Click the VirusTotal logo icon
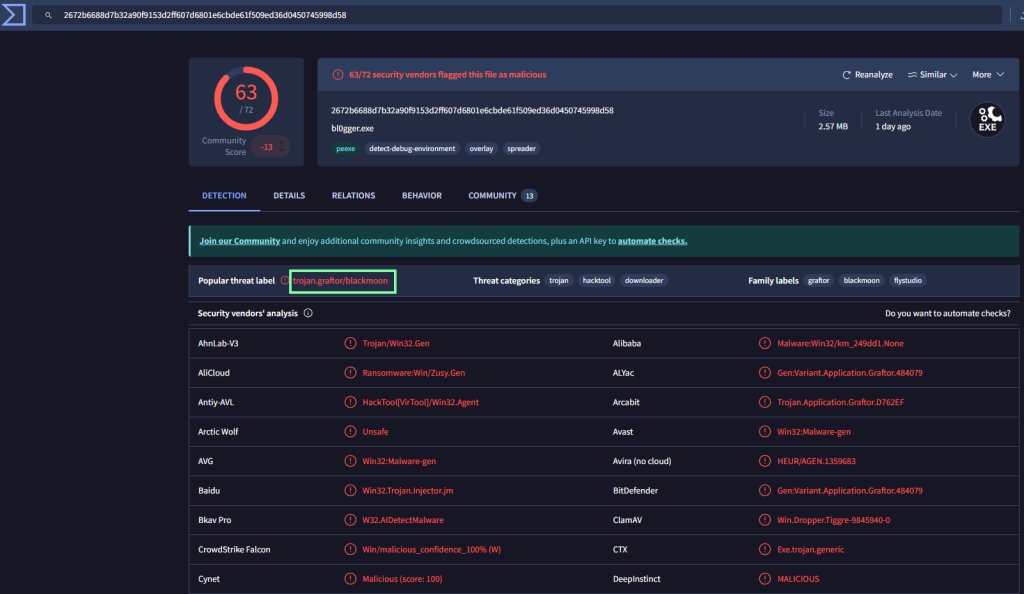This screenshot has height=594, width=1024. pyautogui.click(x=12, y=15)
